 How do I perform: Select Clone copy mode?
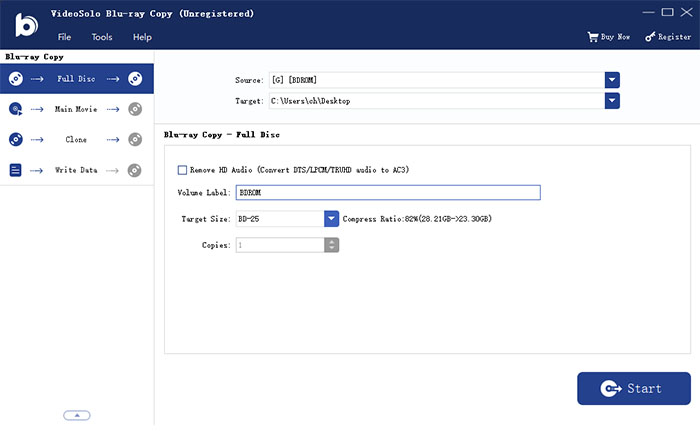pos(76,139)
